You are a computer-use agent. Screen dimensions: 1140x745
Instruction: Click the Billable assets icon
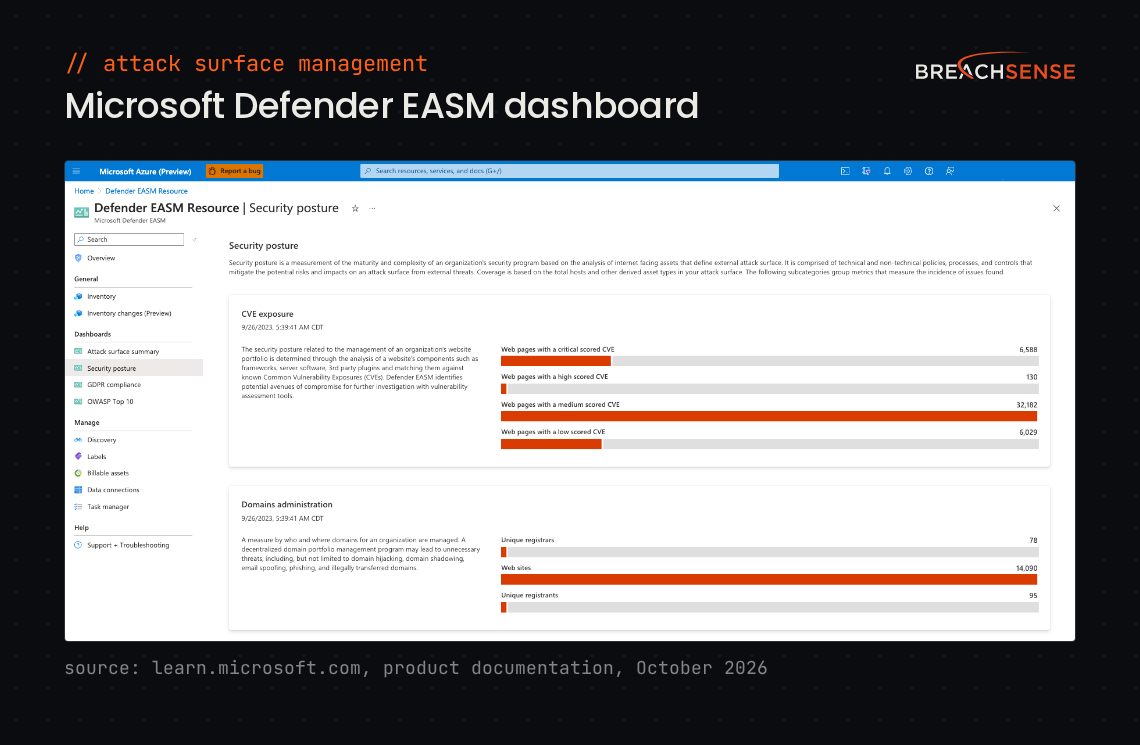(x=78, y=473)
